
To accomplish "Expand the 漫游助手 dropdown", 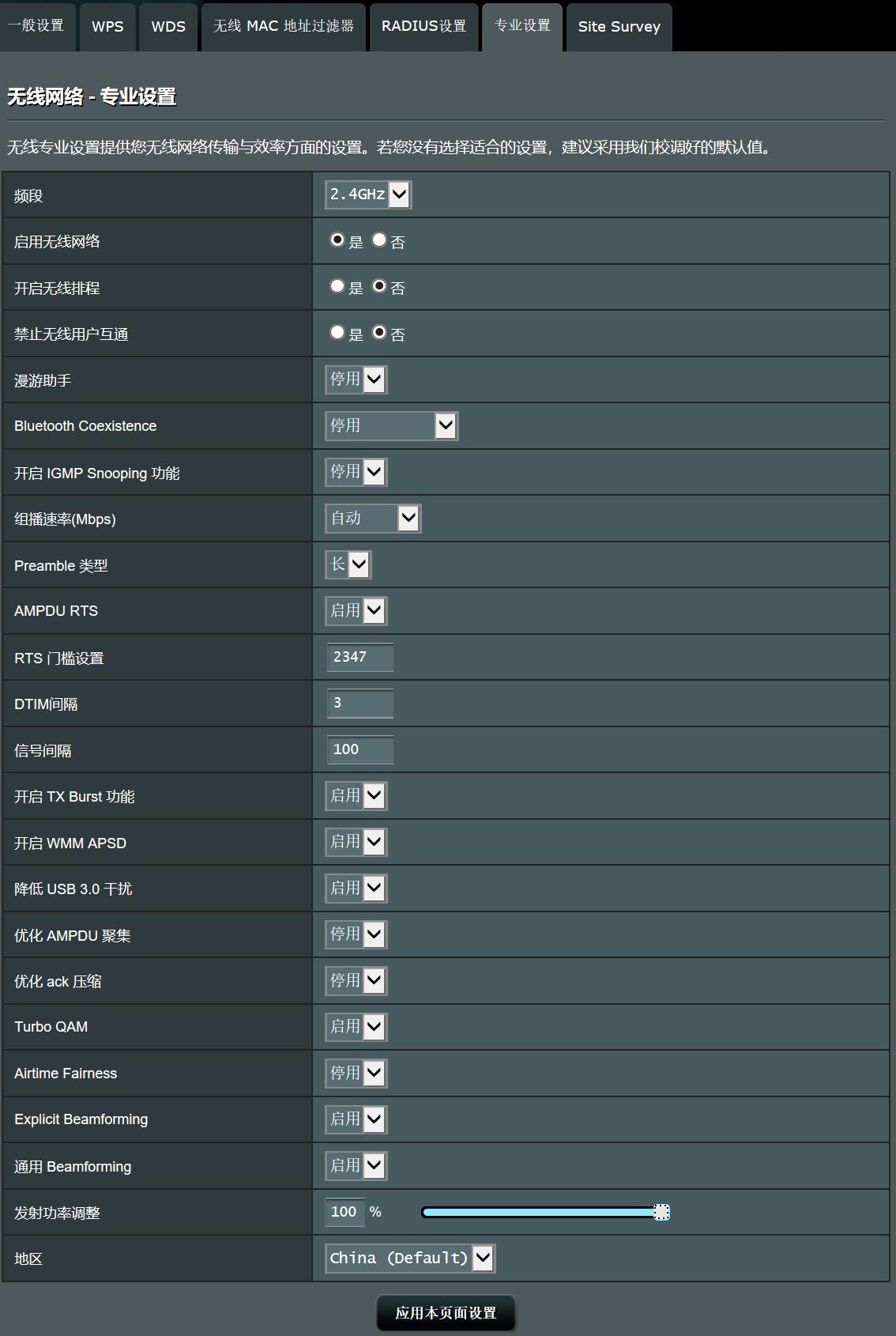I will point(356,379).
